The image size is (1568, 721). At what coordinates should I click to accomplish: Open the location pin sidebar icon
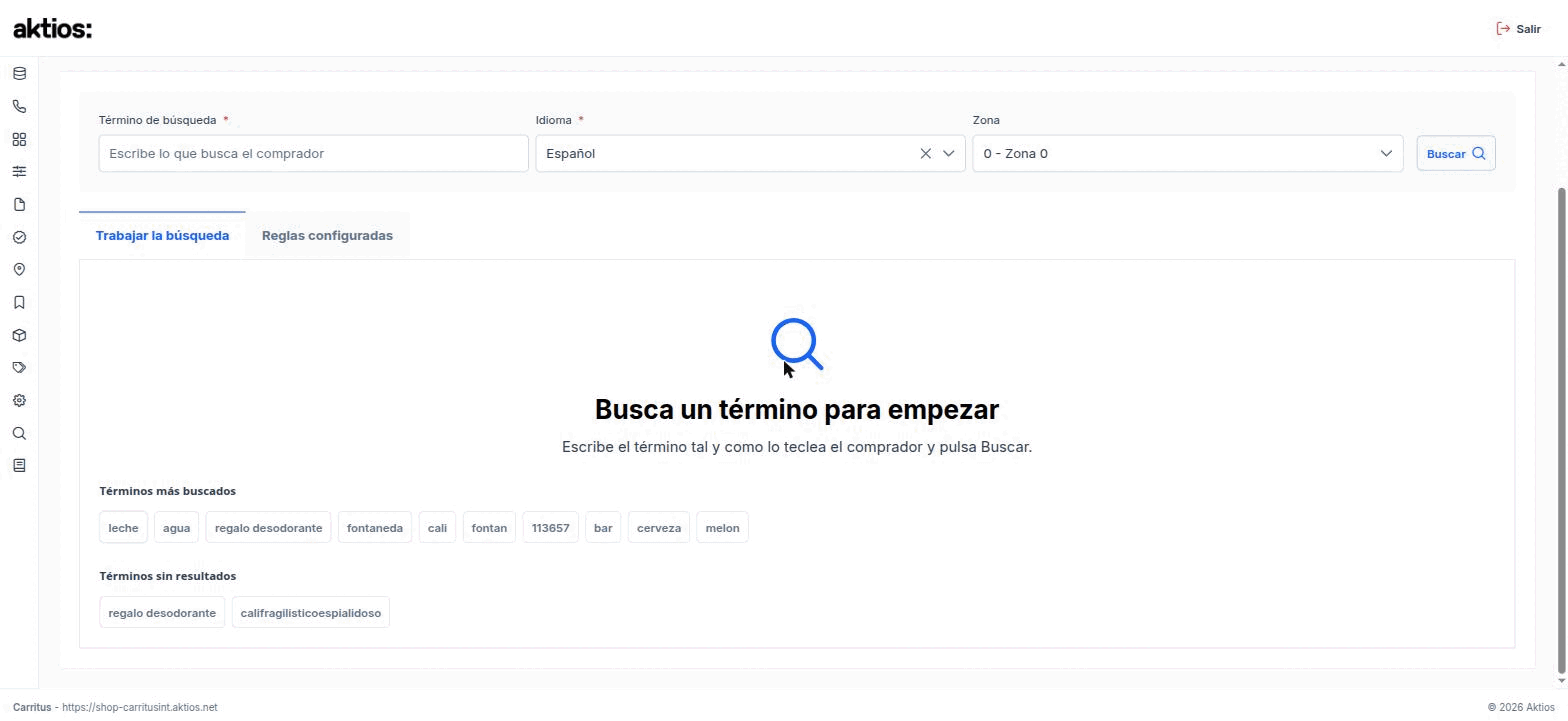coord(19,270)
